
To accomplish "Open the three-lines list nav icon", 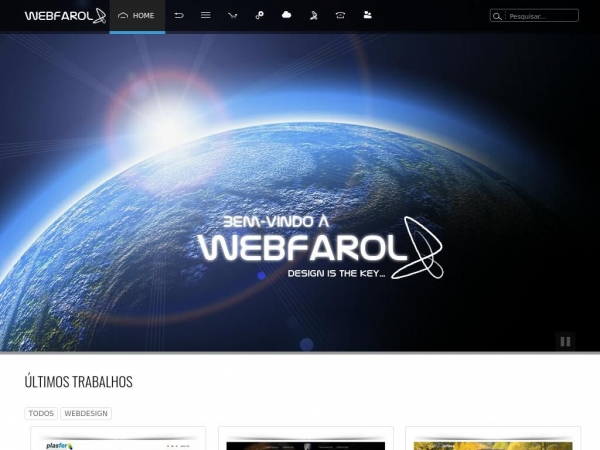I will [x=205, y=15].
